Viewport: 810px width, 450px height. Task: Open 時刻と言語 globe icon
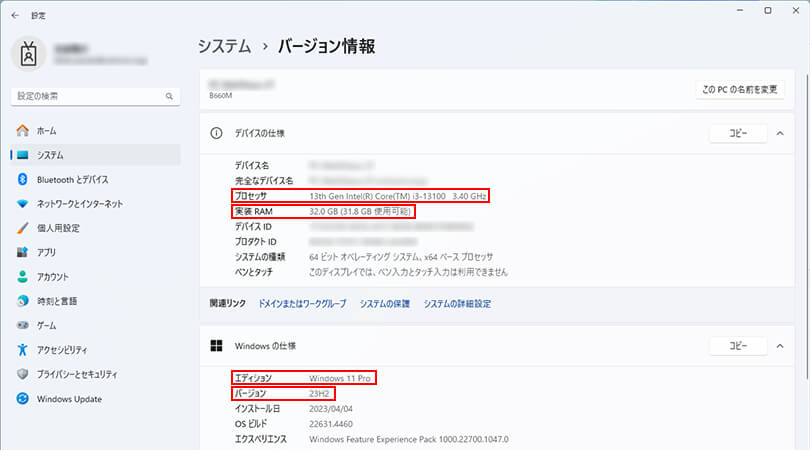22,301
